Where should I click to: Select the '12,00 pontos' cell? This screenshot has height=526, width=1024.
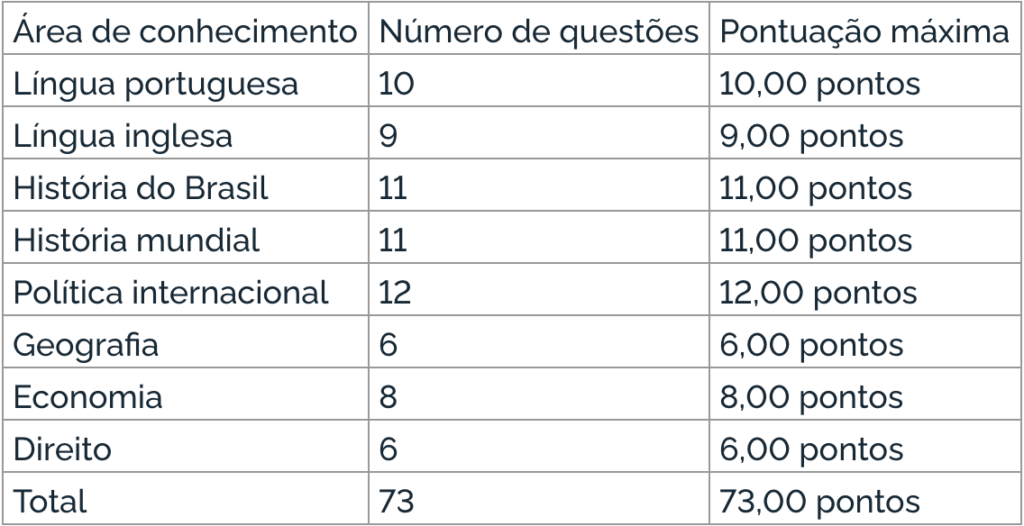click(865, 290)
